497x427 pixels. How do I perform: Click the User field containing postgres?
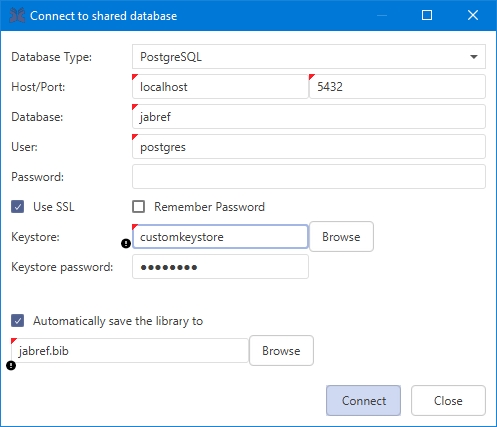tap(309, 147)
